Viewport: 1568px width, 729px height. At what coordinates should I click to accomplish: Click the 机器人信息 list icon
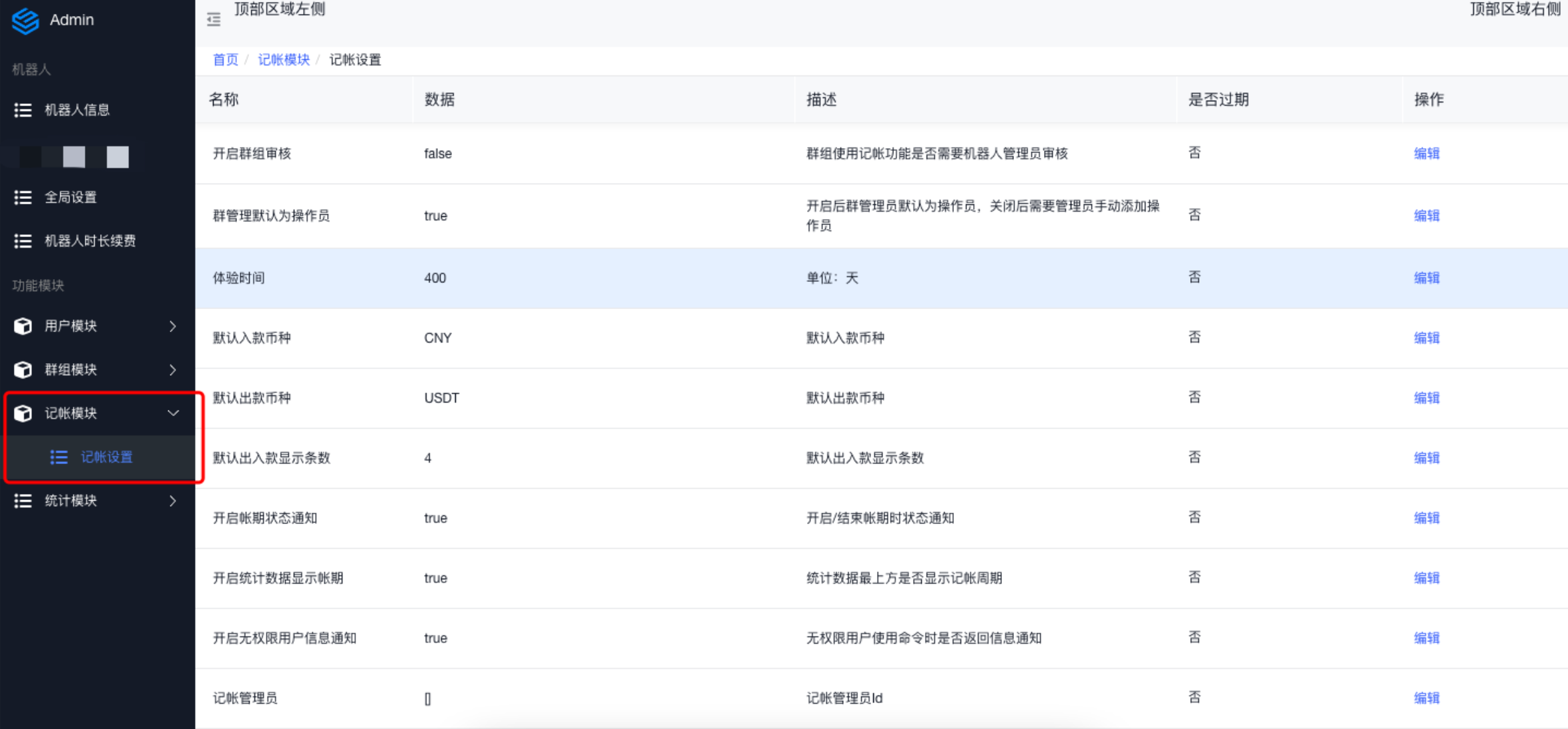coord(23,110)
